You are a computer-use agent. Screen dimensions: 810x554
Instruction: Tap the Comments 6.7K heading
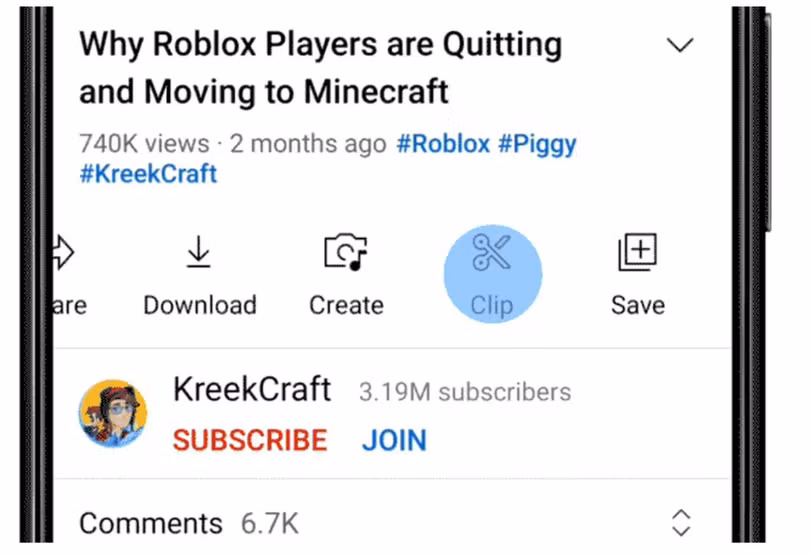pyautogui.click(x=189, y=523)
